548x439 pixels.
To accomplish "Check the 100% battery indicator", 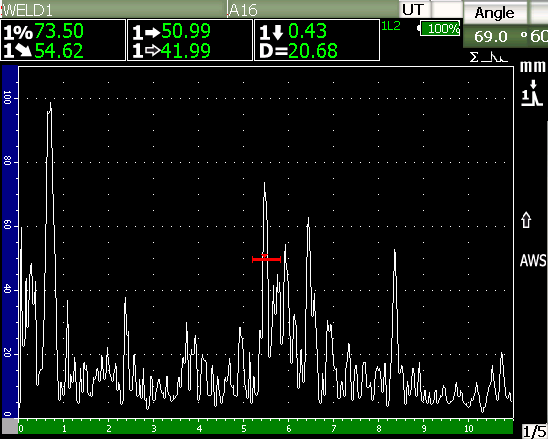I will point(439,29).
